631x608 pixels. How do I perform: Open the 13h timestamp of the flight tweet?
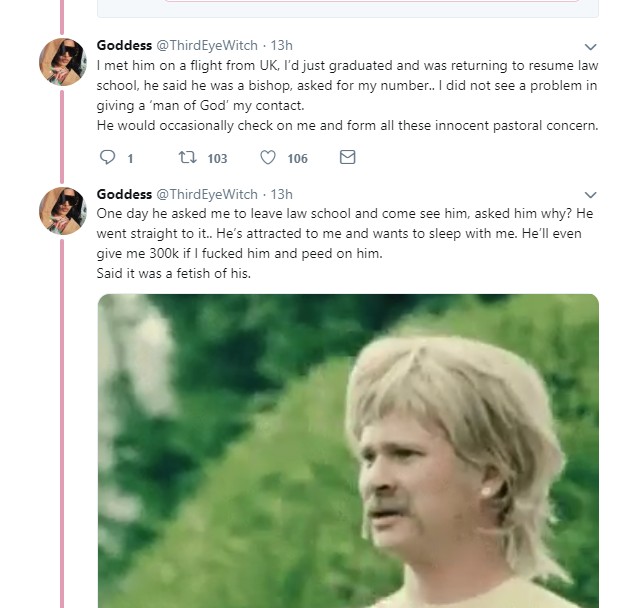point(282,45)
